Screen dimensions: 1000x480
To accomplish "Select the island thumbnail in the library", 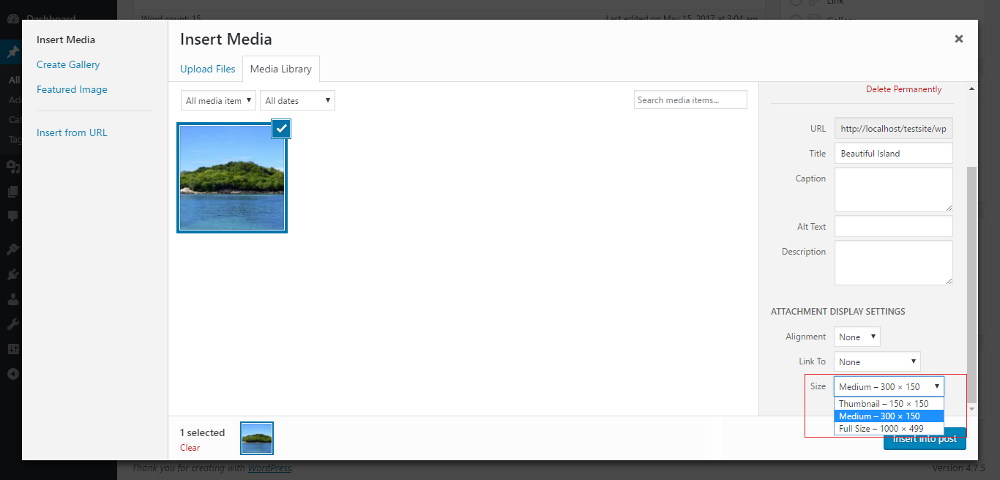I will click(x=232, y=177).
